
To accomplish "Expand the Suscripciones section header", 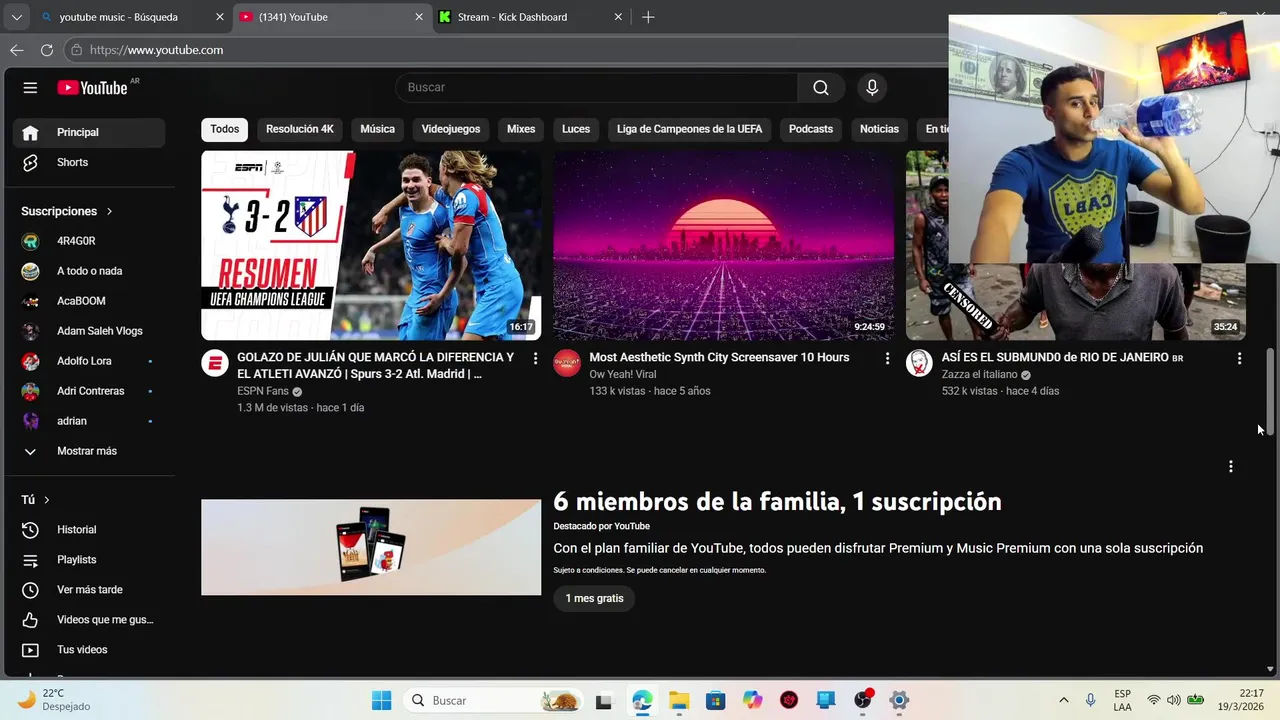I will (x=67, y=211).
